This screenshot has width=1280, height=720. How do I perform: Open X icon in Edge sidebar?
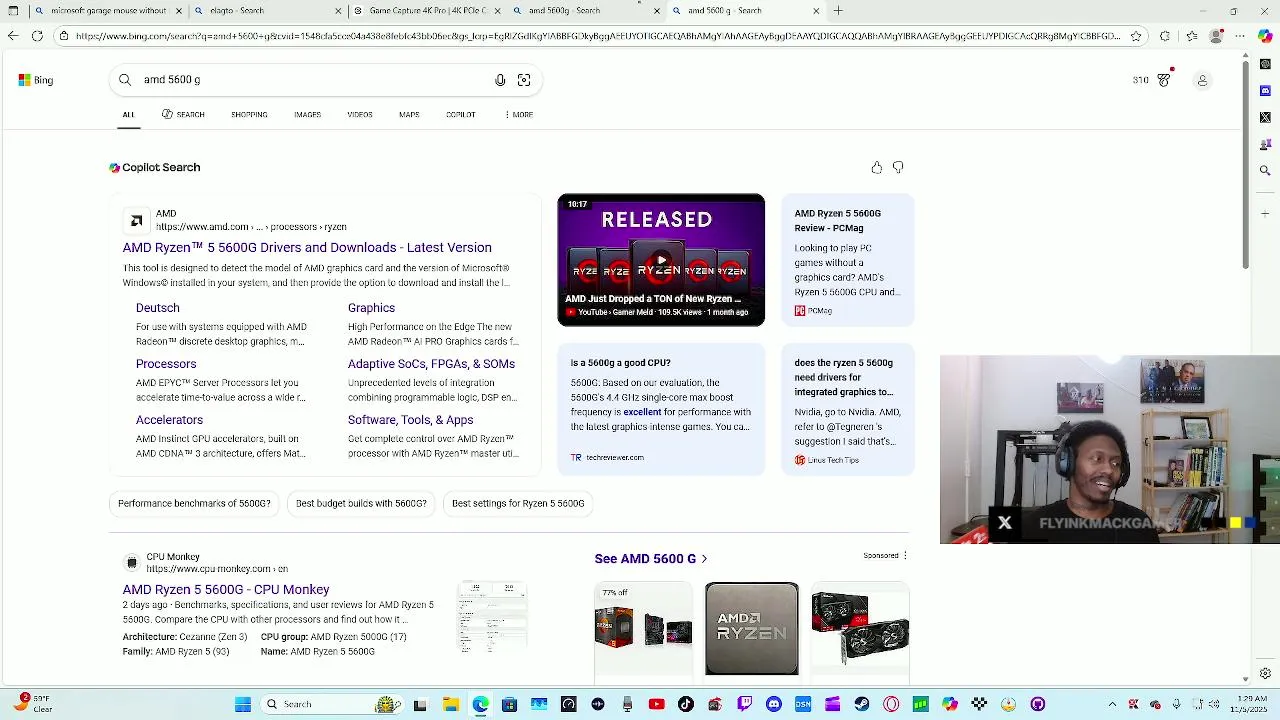click(x=1265, y=117)
